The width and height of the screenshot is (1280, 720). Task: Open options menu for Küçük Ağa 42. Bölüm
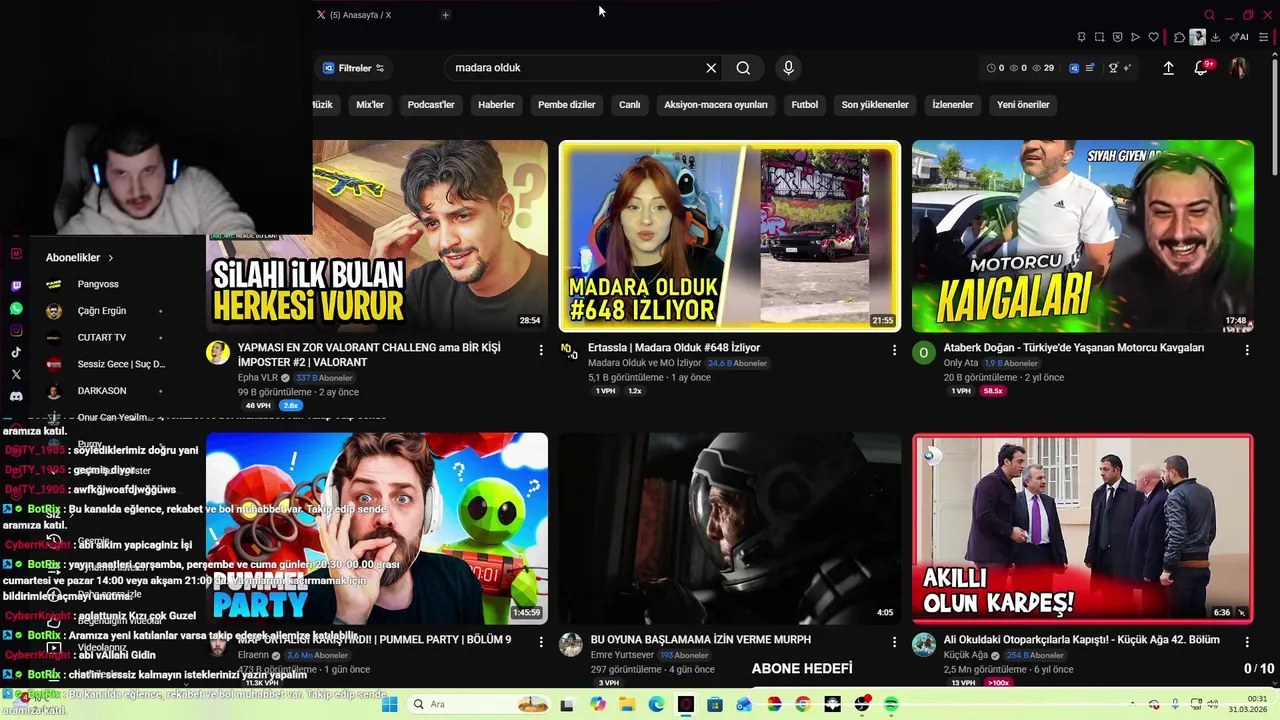tap(1247, 642)
